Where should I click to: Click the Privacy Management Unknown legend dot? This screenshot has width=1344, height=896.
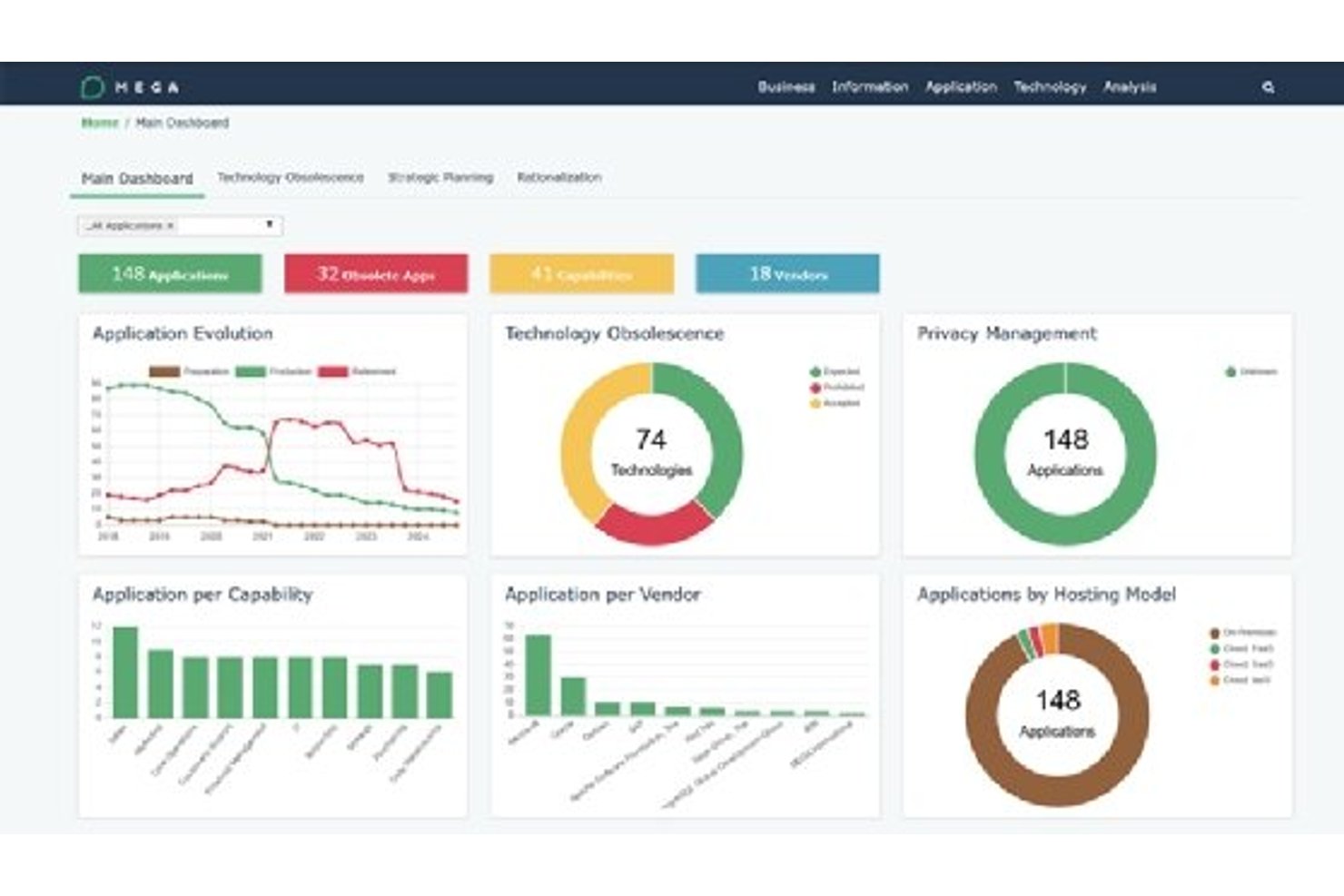(x=1230, y=371)
